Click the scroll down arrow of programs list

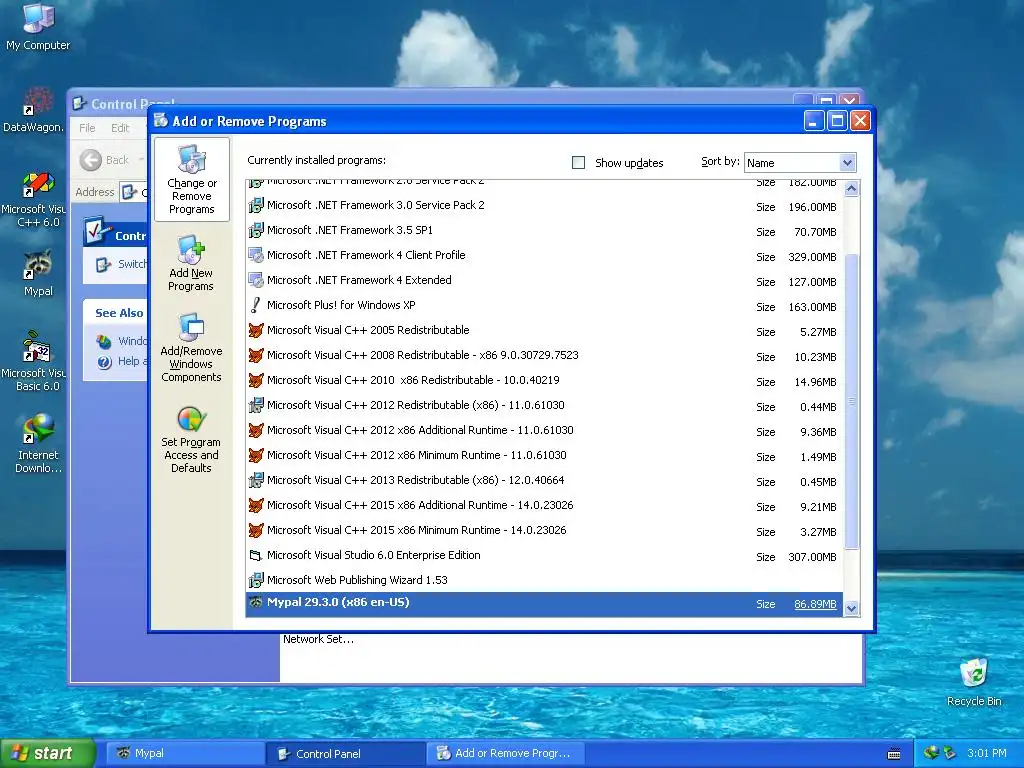coord(851,609)
